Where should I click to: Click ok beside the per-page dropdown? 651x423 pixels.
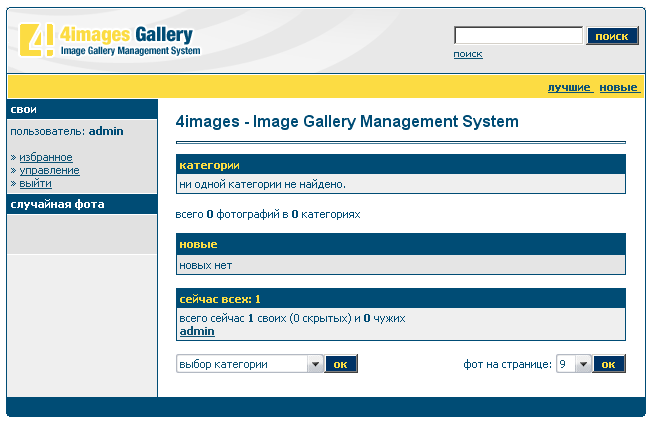[x=609, y=364]
